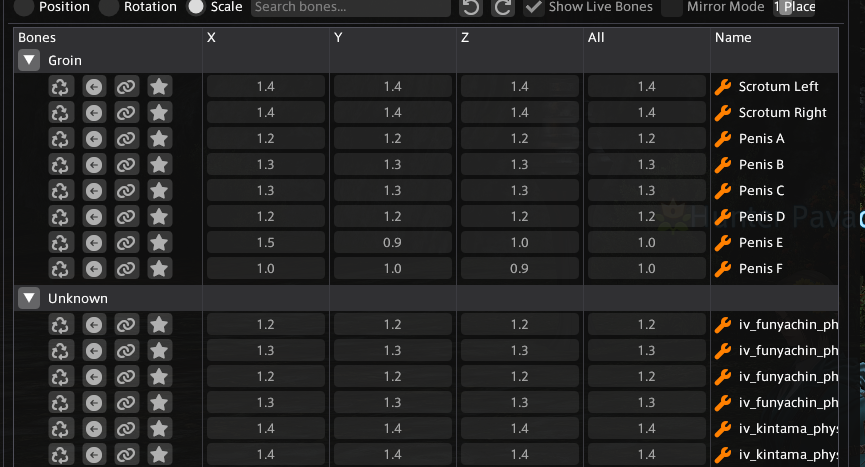The height and width of the screenshot is (467, 865).
Task: Collapse the Groin bone group
Action: point(29,60)
